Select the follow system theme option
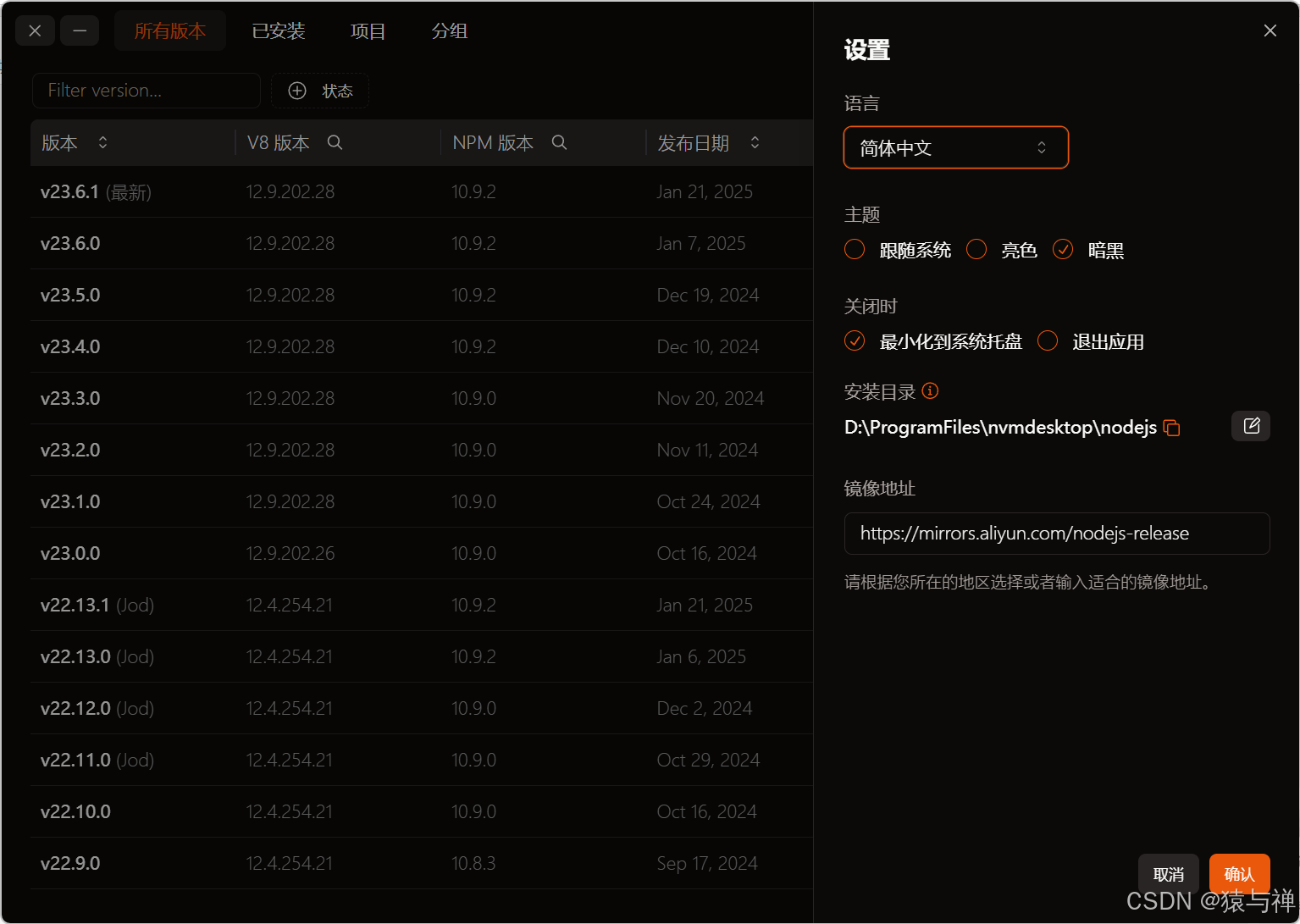Screen dimensions: 1300x924 pyautogui.click(x=855, y=249)
